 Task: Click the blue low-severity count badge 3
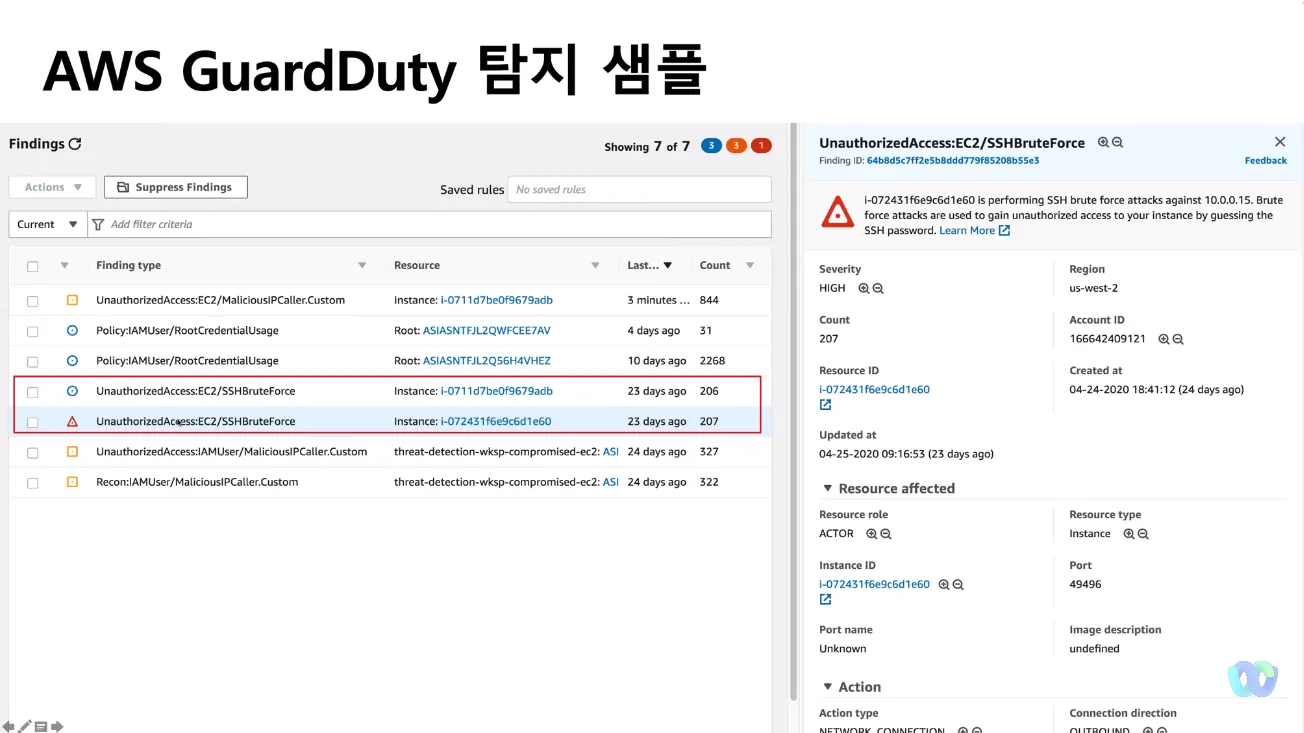(712, 146)
